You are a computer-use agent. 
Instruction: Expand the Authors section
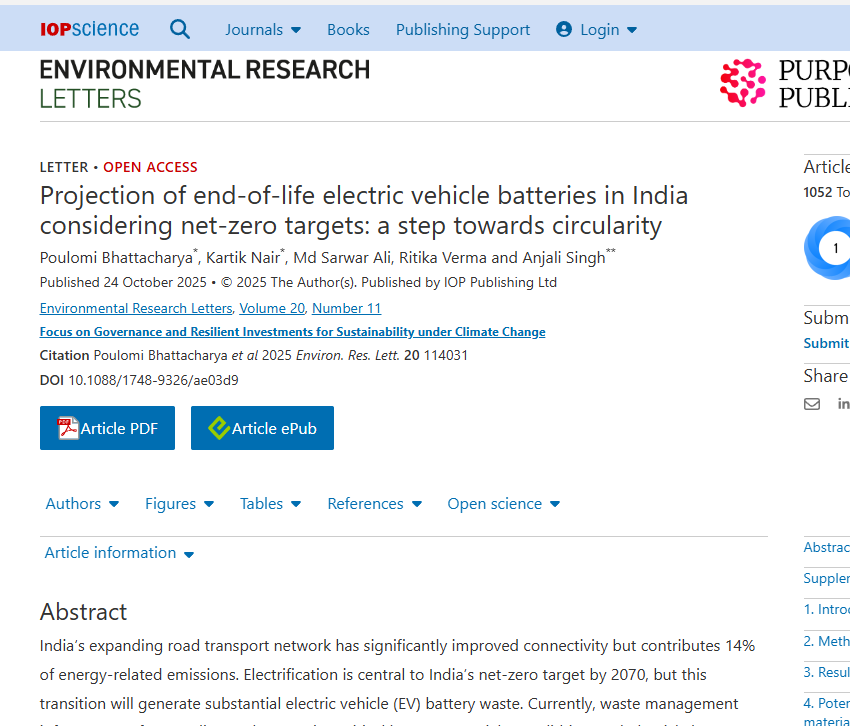82,504
